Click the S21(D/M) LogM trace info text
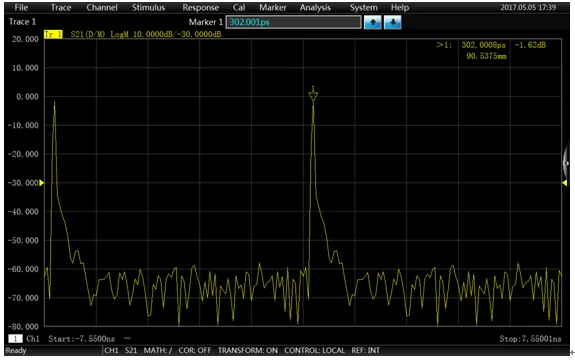 (x=146, y=34)
